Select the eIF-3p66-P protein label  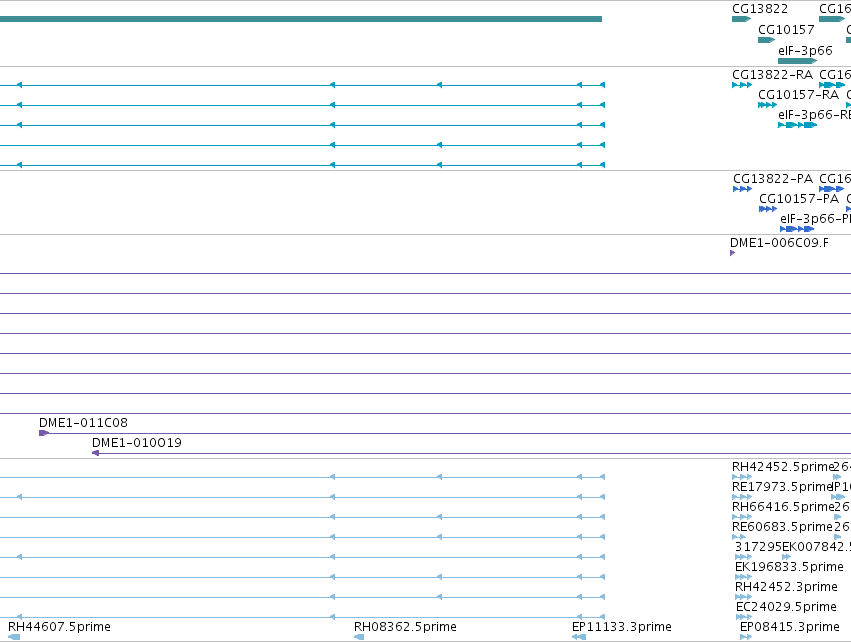coord(815,219)
